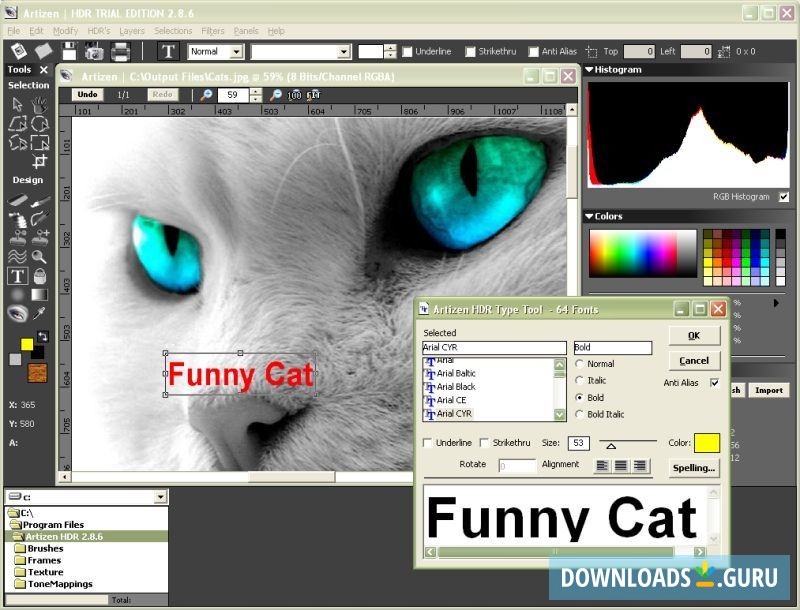Click the Undo button
The height and width of the screenshot is (610, 800).
pyautogui.click(x=87, y=94)
